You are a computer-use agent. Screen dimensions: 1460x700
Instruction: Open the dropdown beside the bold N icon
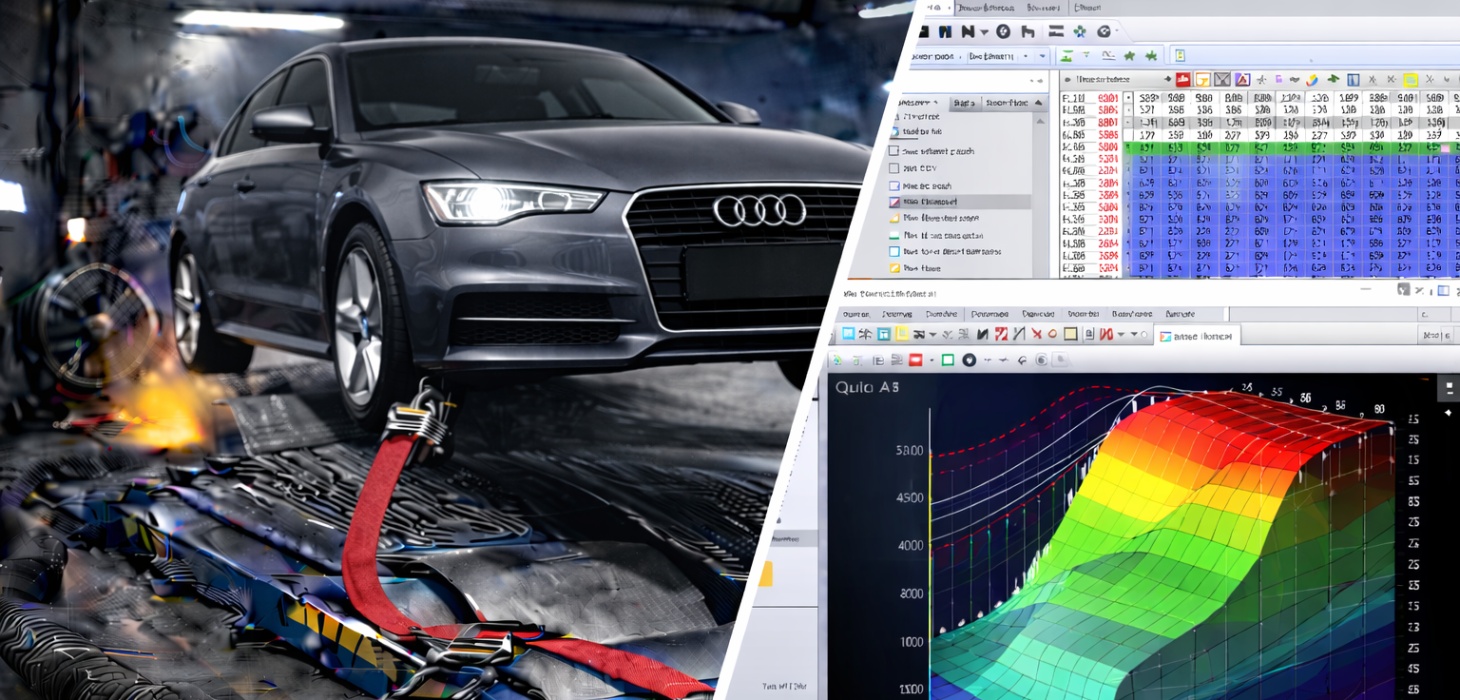coord(984,32)
